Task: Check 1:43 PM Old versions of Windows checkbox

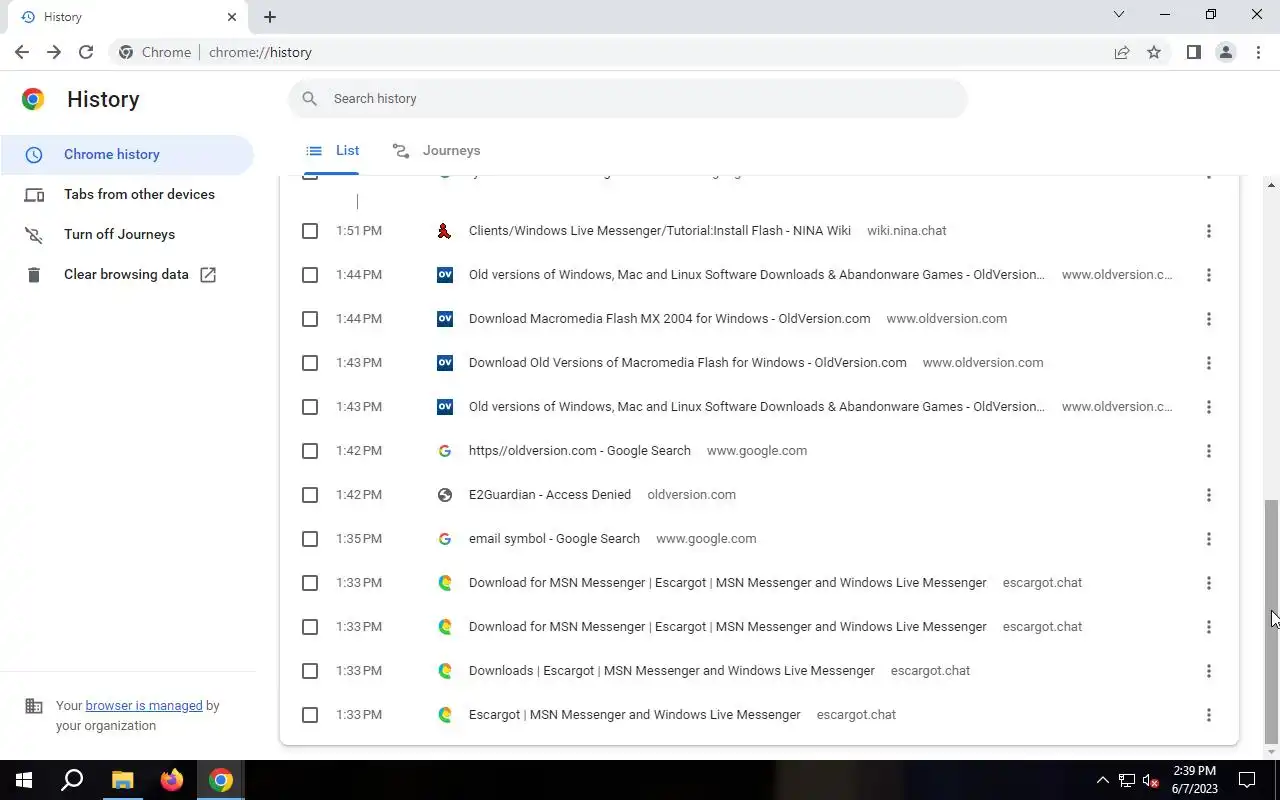Action: click(x=310, y=407)
